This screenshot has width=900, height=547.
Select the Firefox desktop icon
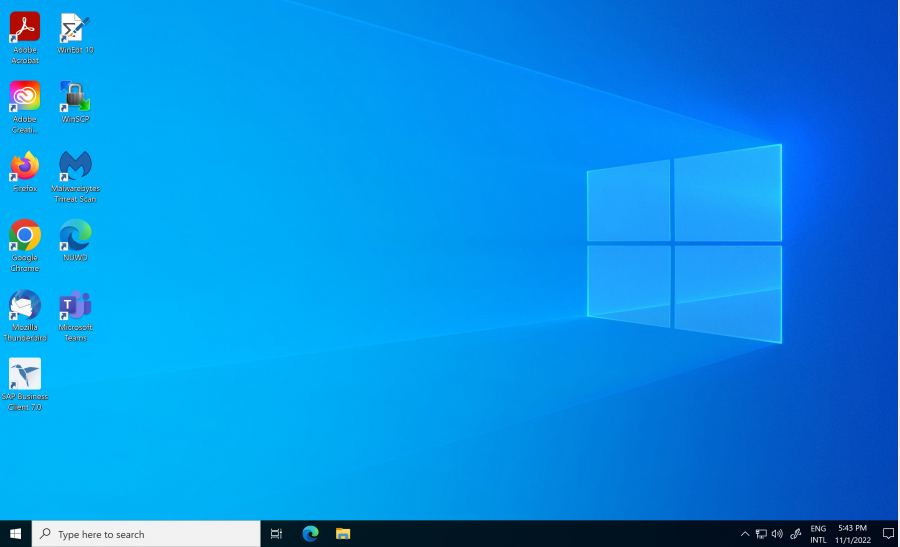[x=25, y=166]
